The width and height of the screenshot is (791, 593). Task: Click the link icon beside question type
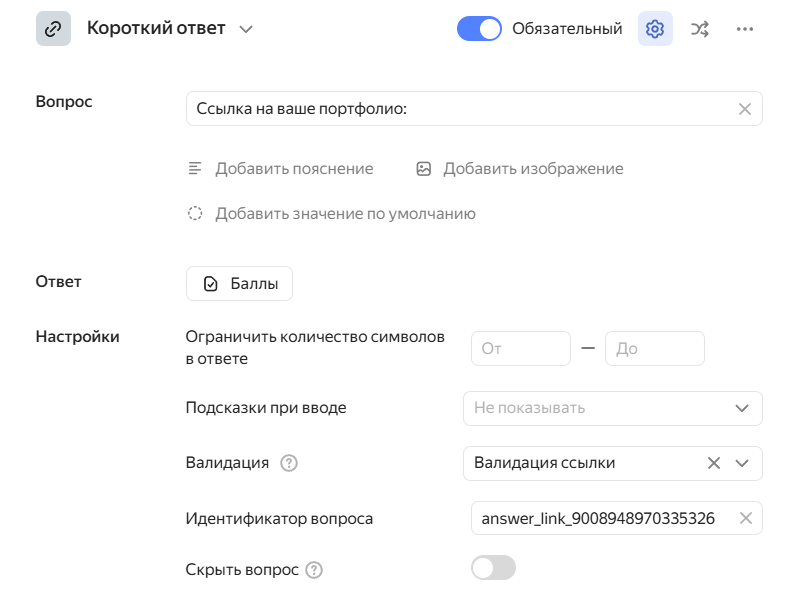[53, 29]
